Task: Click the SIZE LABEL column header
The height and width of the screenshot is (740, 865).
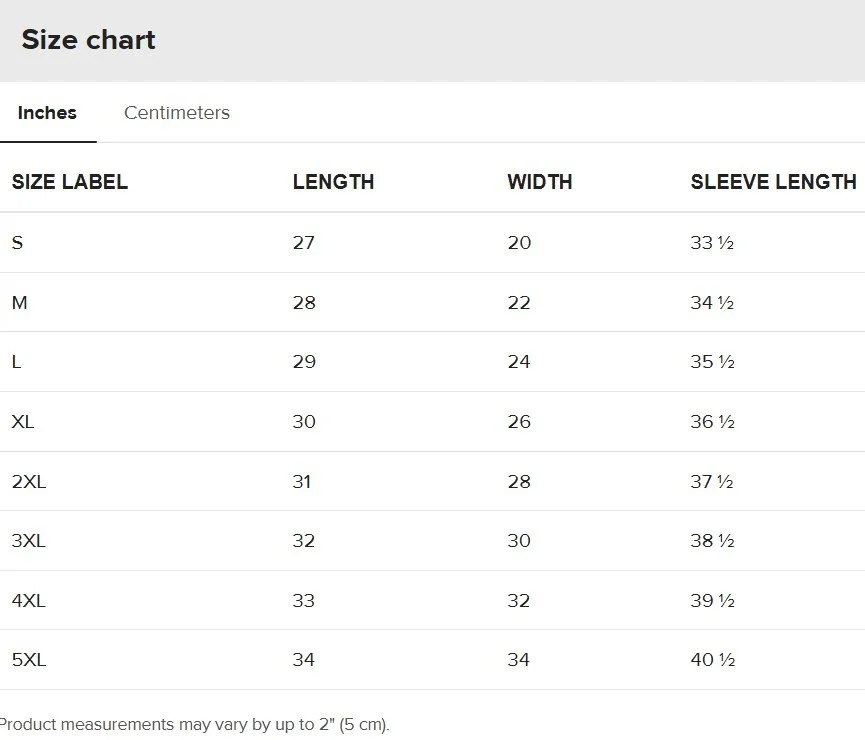Action: click(70, 182)
